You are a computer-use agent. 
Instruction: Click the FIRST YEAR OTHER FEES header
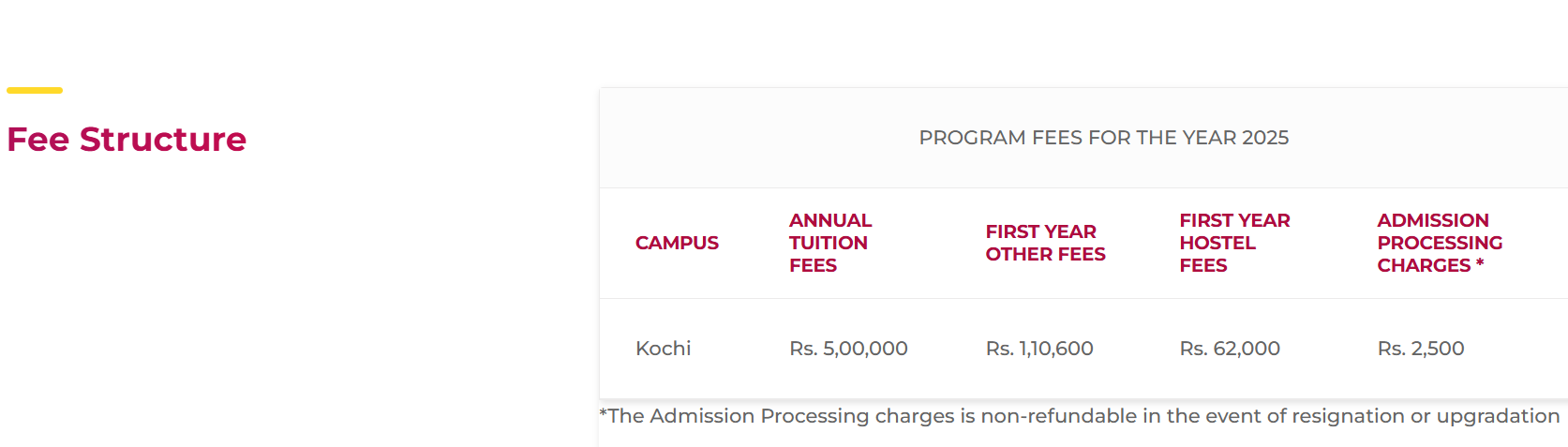(x=1045, y=243)
